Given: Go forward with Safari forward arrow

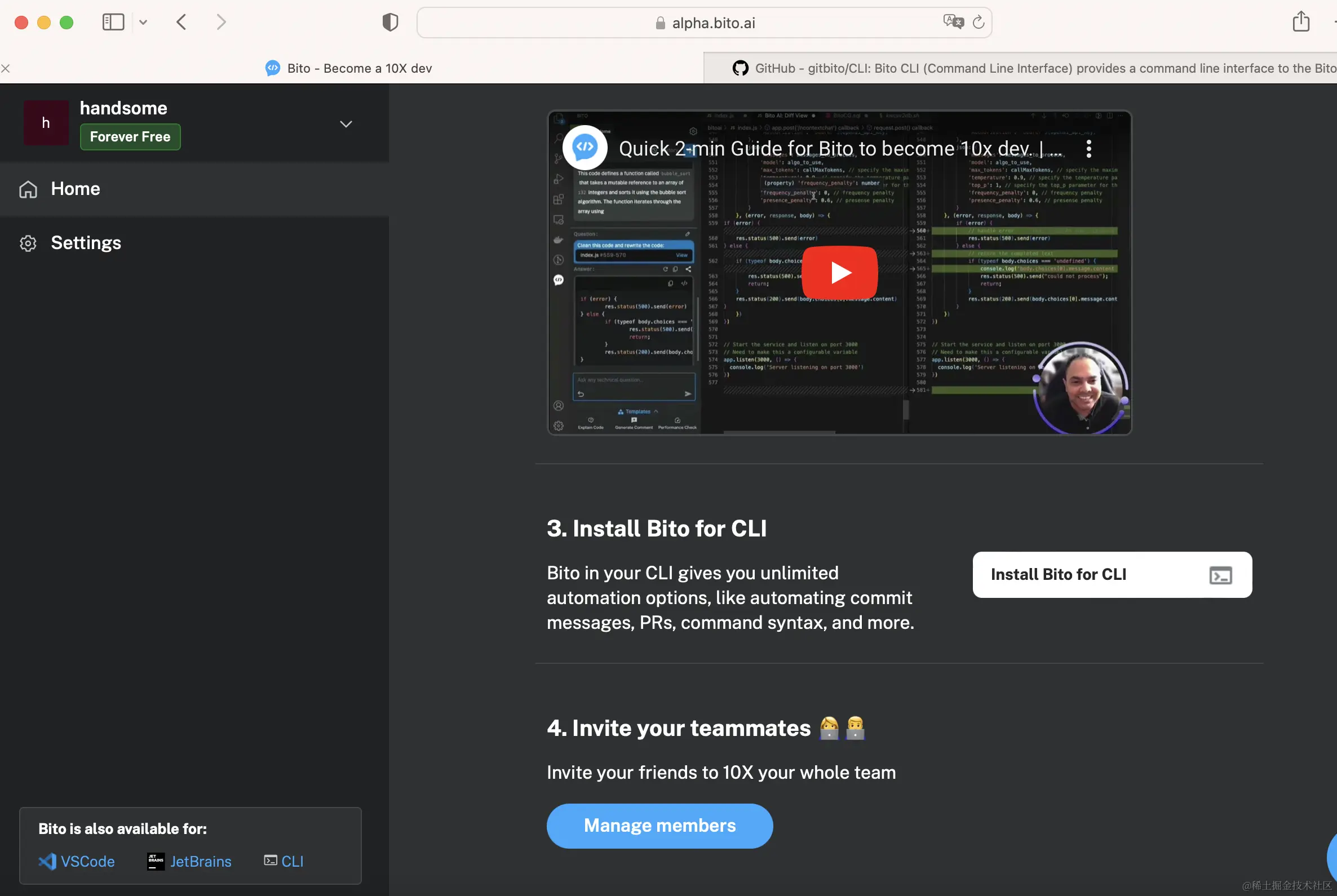Looking at the screenshot, I should pos(221,23).
